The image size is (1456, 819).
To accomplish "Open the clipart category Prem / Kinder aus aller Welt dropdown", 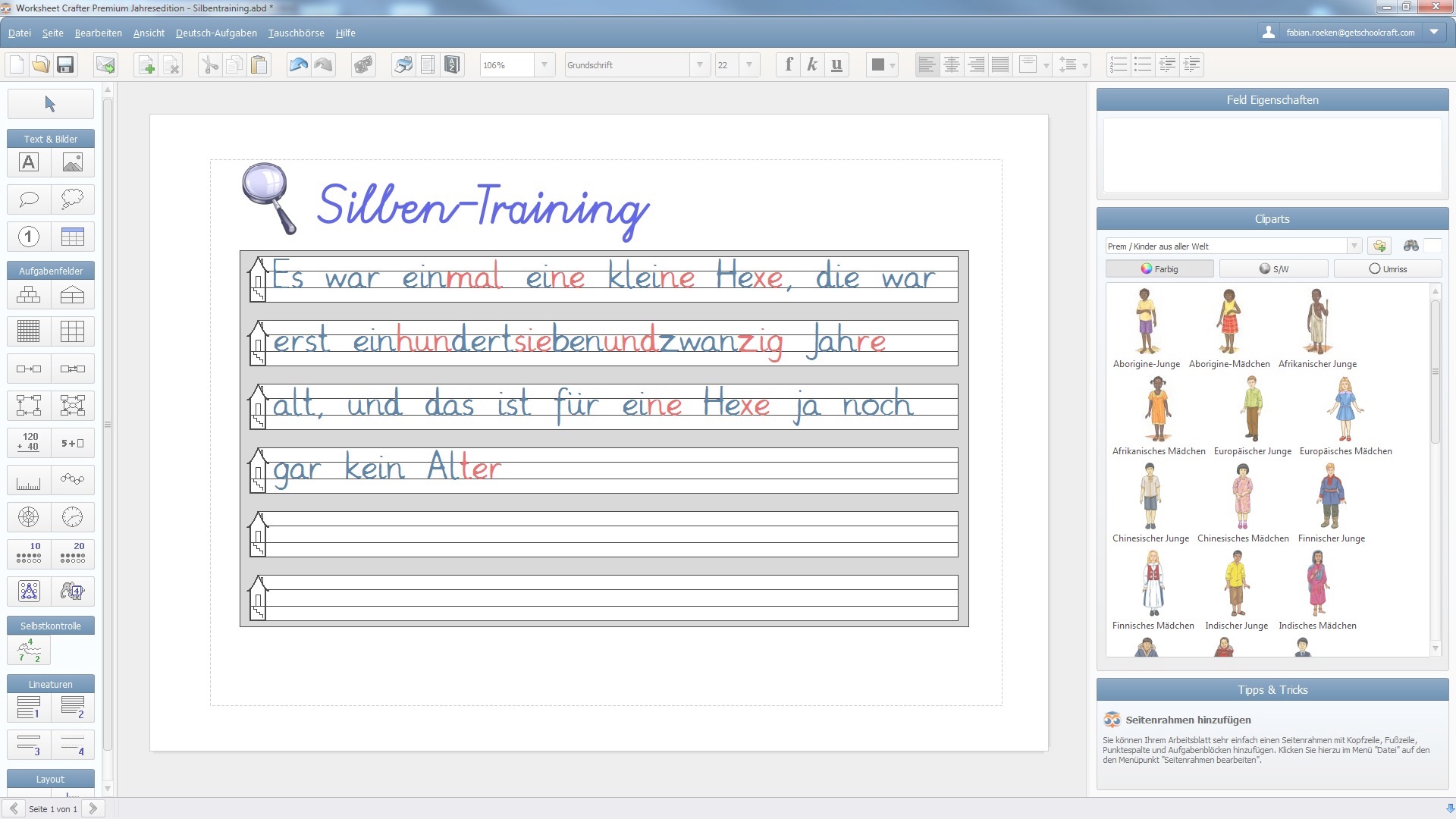I will [1354, 246].
